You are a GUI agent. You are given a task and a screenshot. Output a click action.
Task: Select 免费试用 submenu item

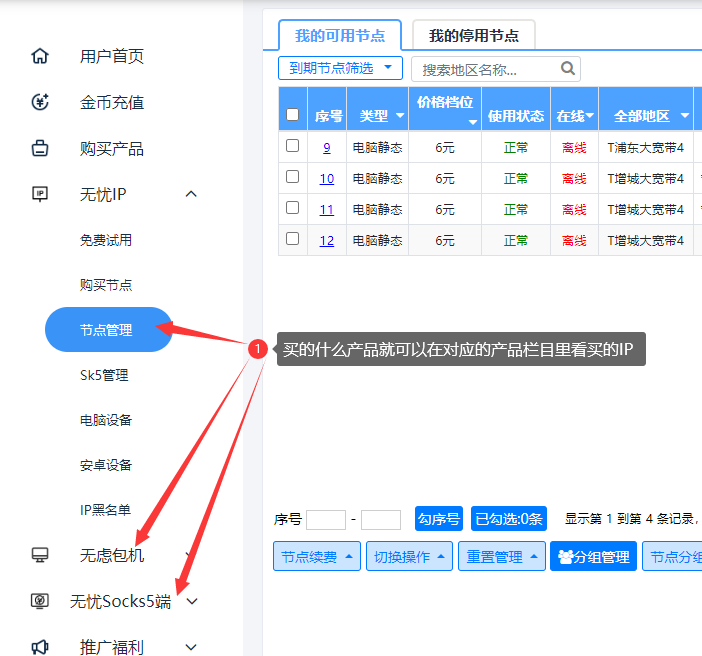tap(106, 240)
